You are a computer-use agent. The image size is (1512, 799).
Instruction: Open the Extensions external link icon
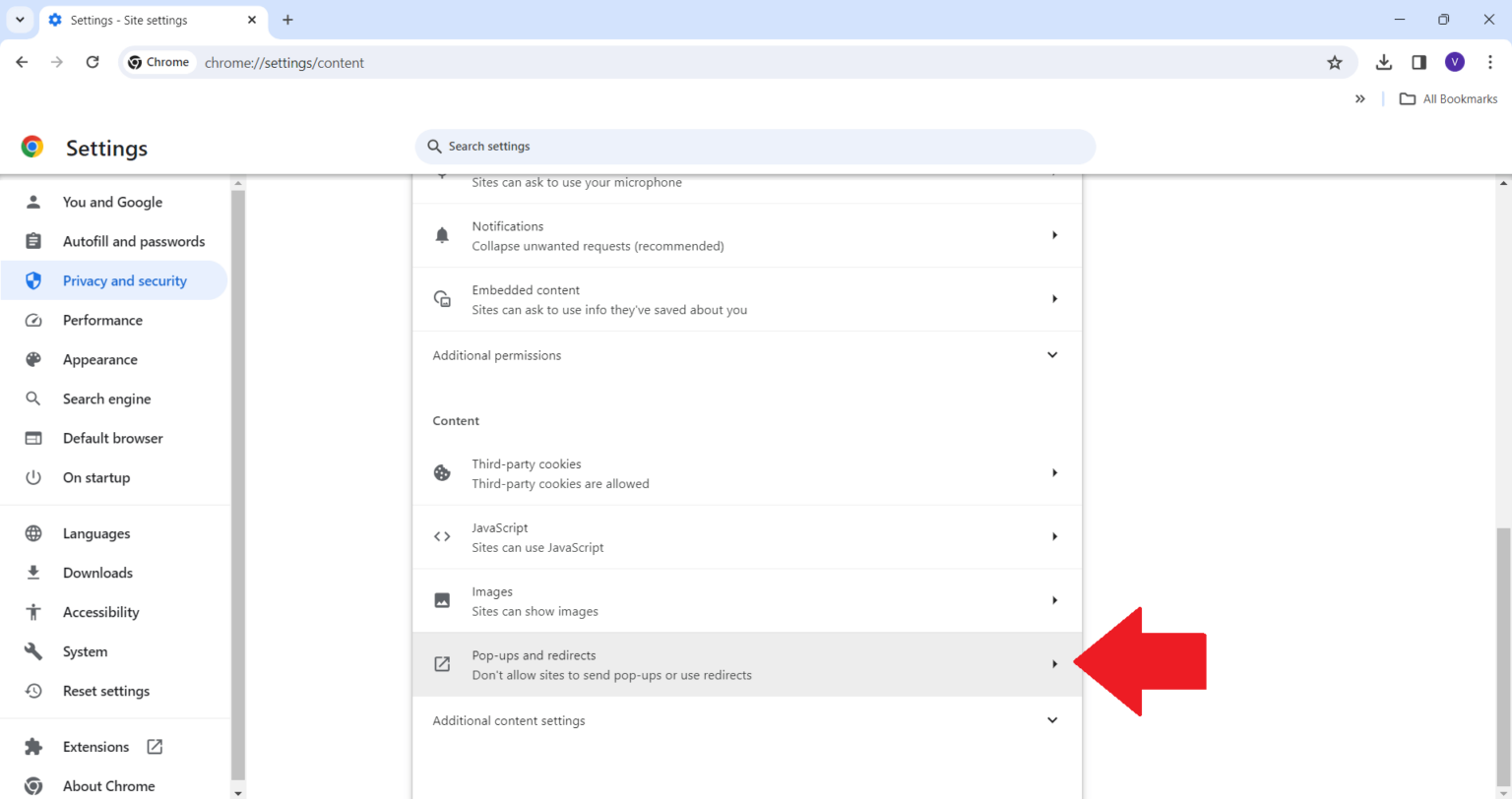pyautogui.click(x=154, y=746)
